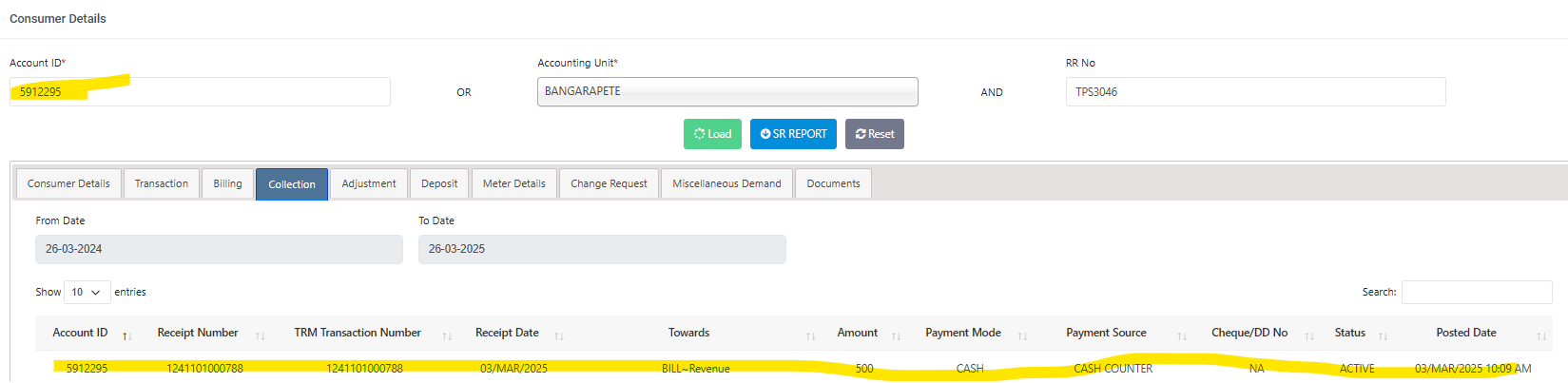This screenshot has width=1568, height=383.
Task: Click the Account ID column header
Action: click(80, 333)
